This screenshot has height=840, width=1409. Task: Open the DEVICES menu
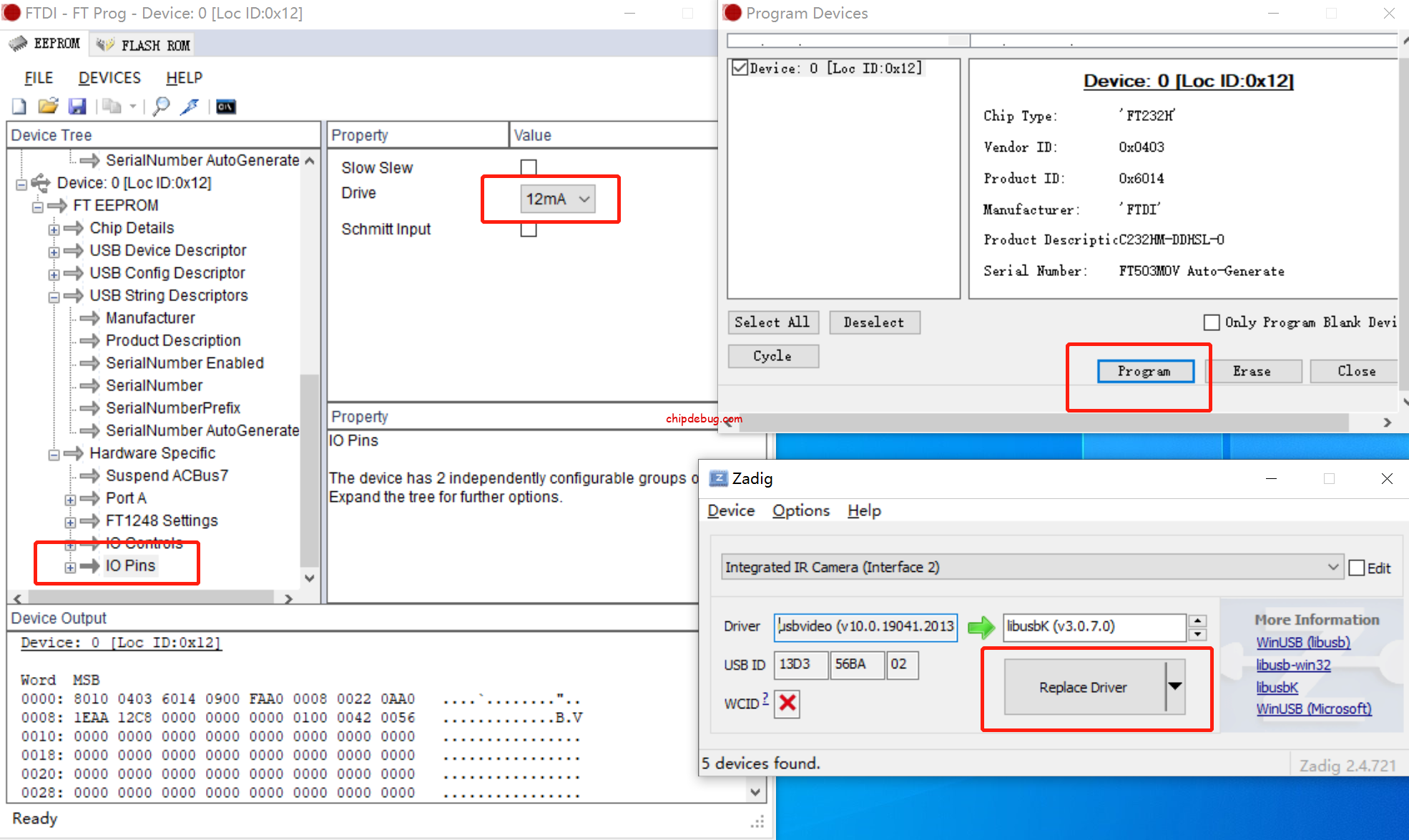109,77
